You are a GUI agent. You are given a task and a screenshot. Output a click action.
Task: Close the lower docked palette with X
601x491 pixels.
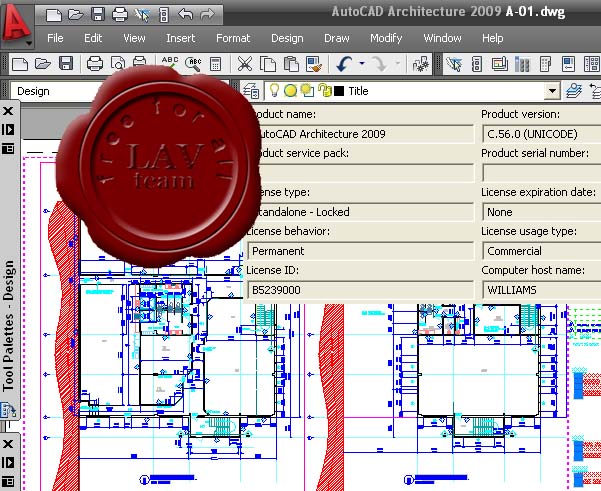point(8,444)
